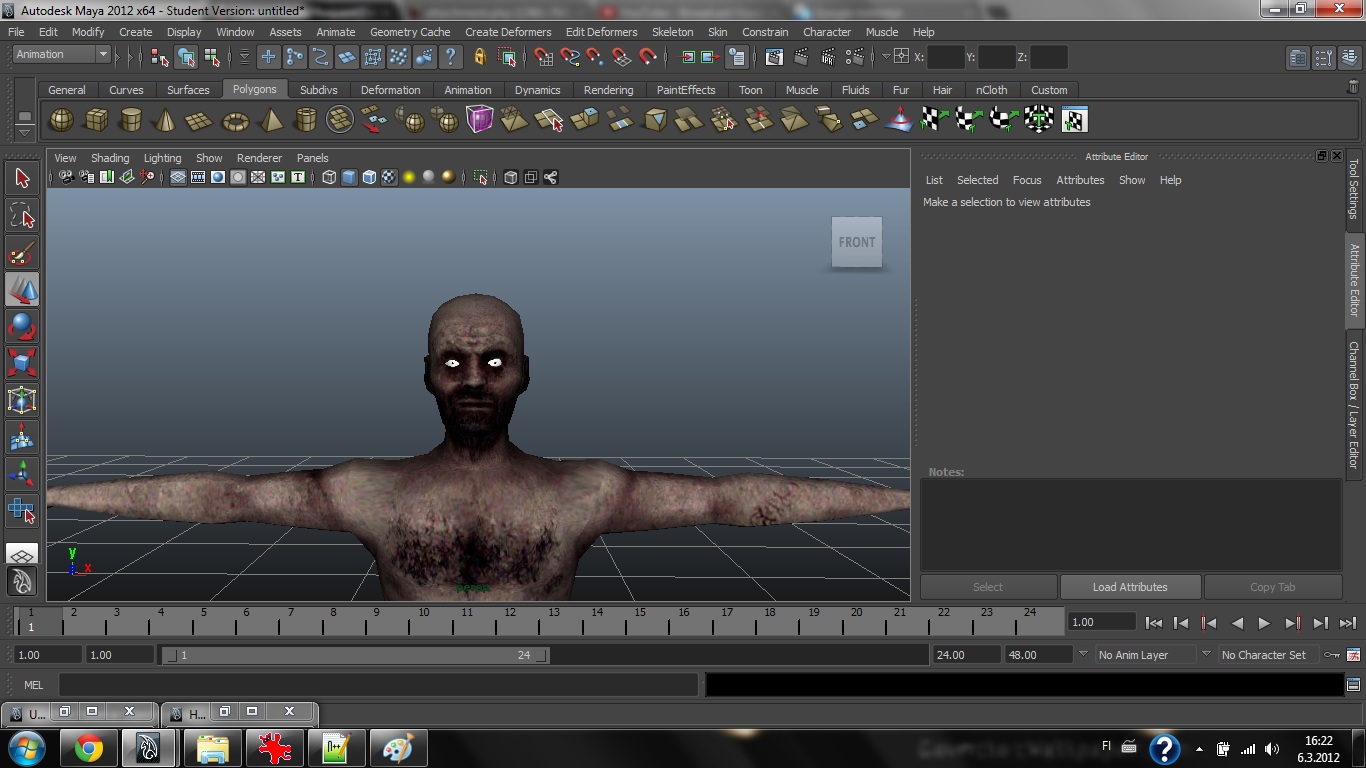Click the playback range slider bar
Viewport: 1366px width, 768px height.
(355, 655)
